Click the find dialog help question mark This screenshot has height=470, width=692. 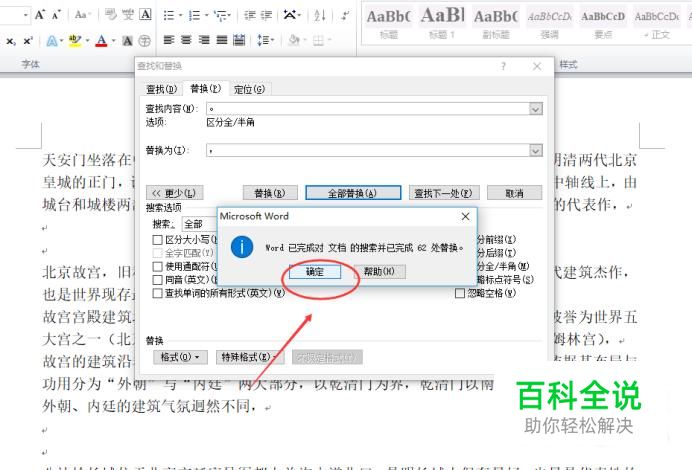click(504, 66)
